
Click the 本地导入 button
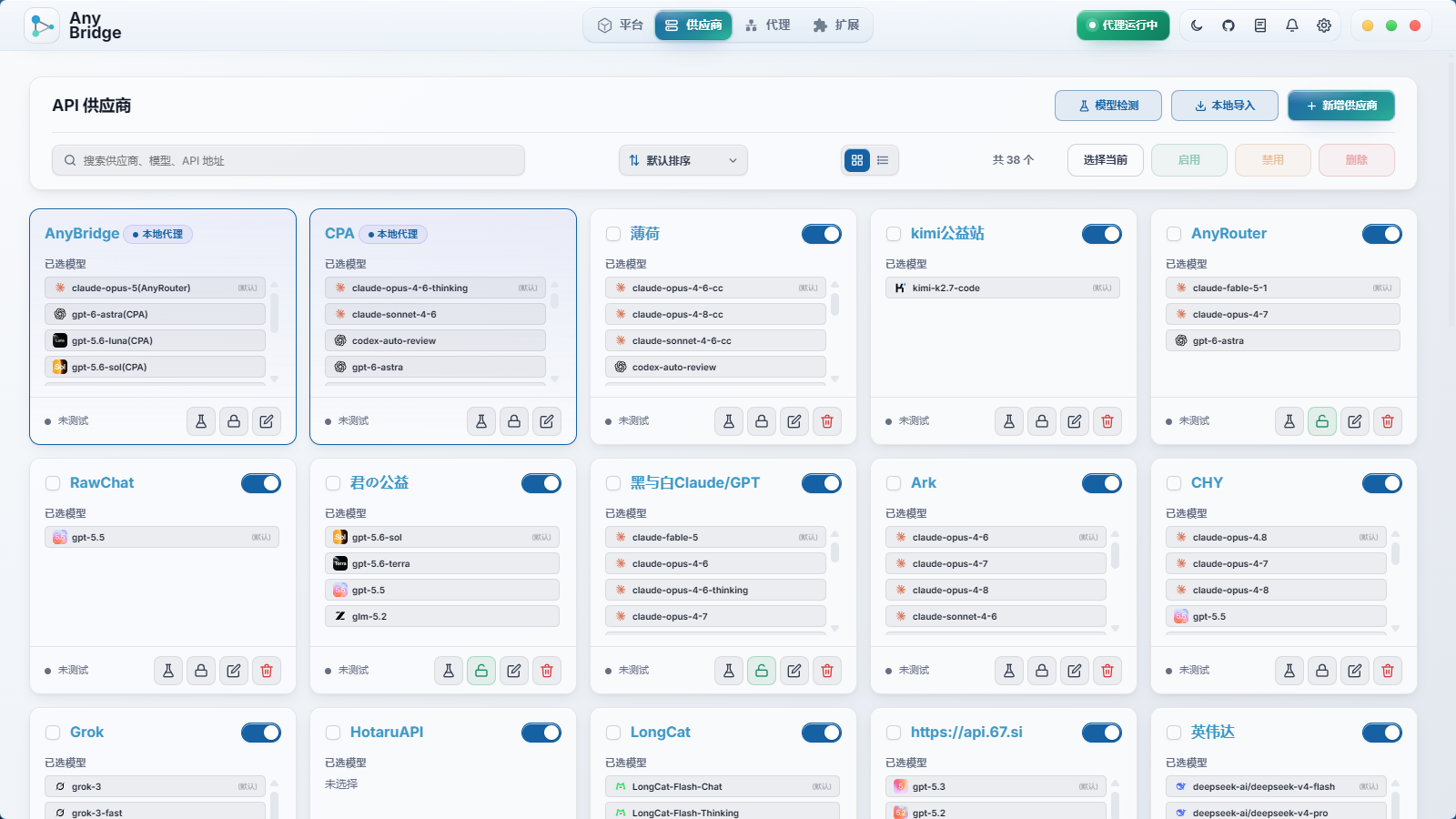tap(1225, 106)
